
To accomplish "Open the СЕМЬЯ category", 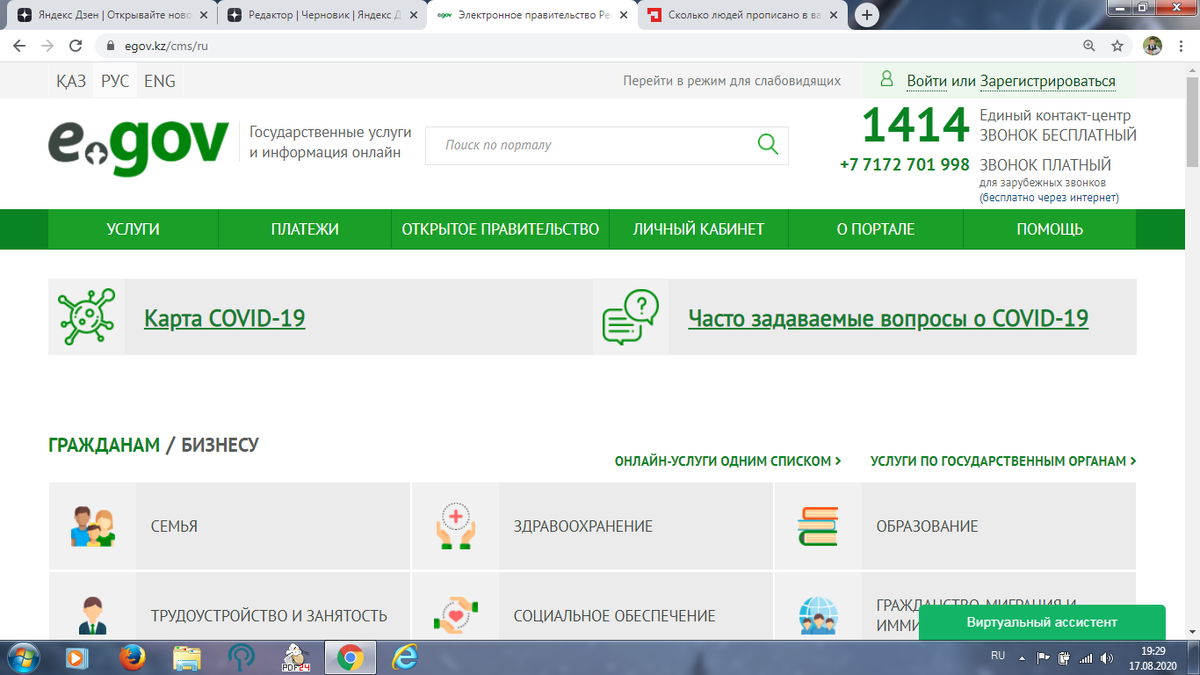I will pyautogui.click(x=229, y=526).
